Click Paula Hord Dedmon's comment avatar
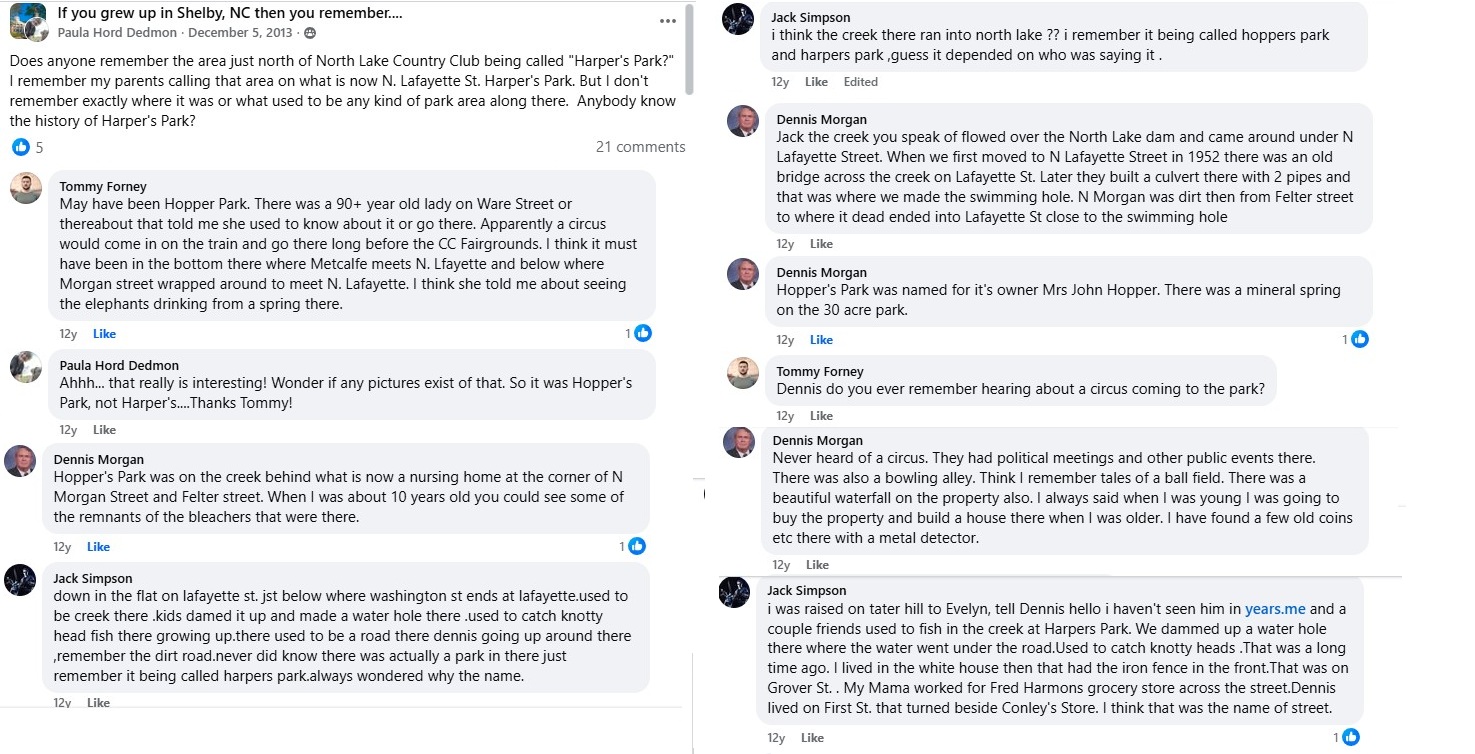This screenshot has width=1475, height=754. pyautogui.click(x=26, y=367)
